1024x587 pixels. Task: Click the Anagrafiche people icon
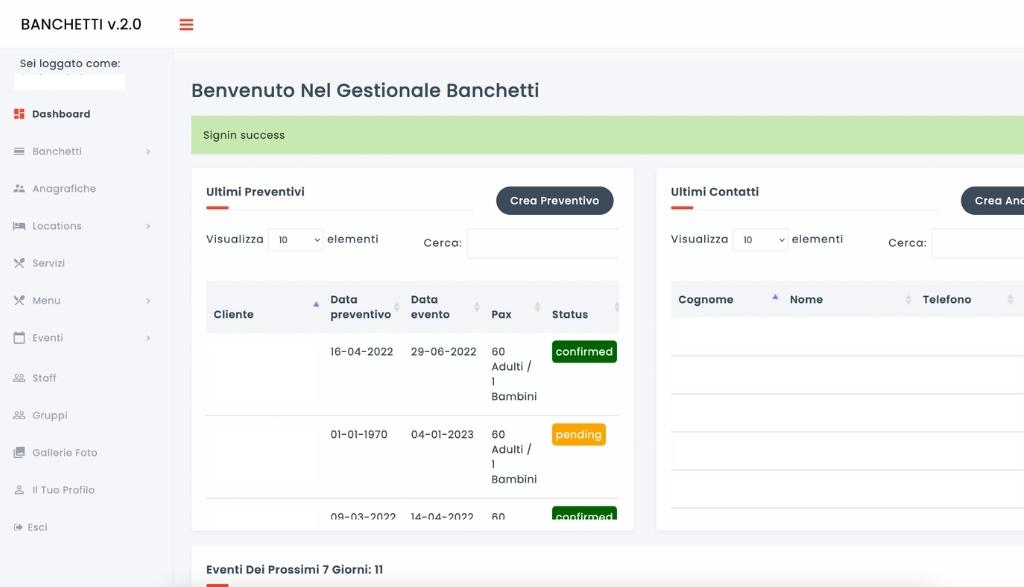point(19,189)
